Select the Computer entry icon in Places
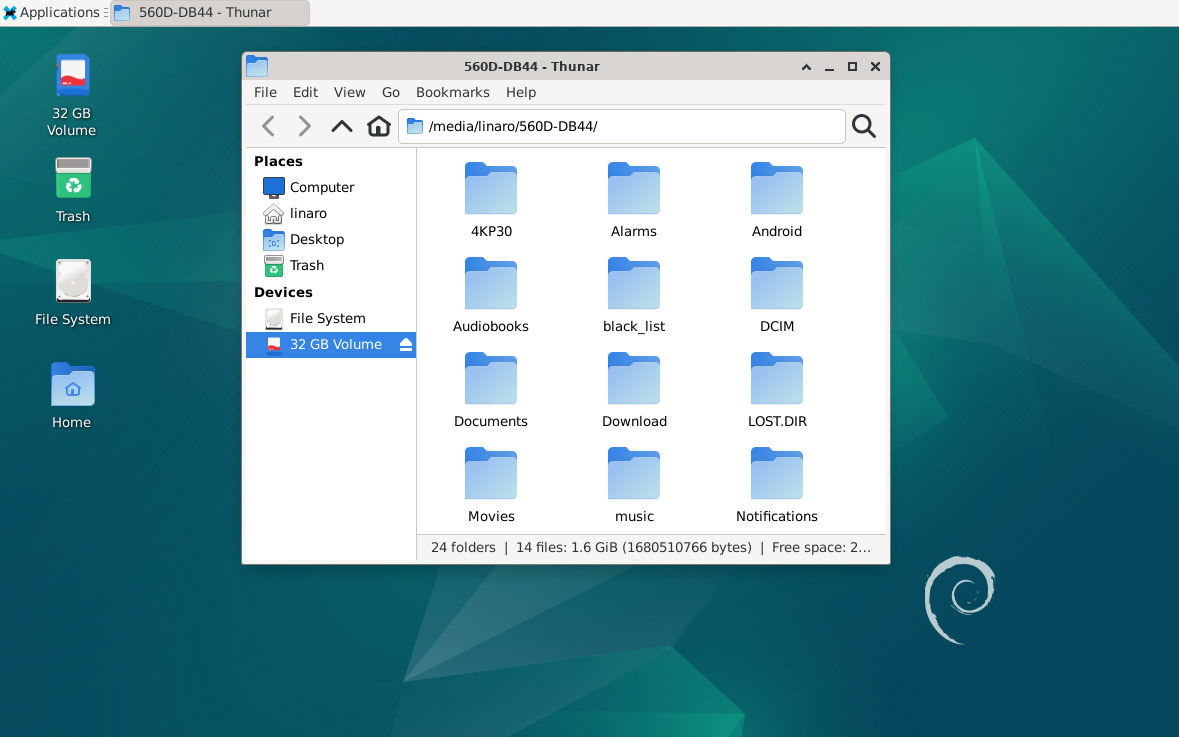 pos(273,187)
